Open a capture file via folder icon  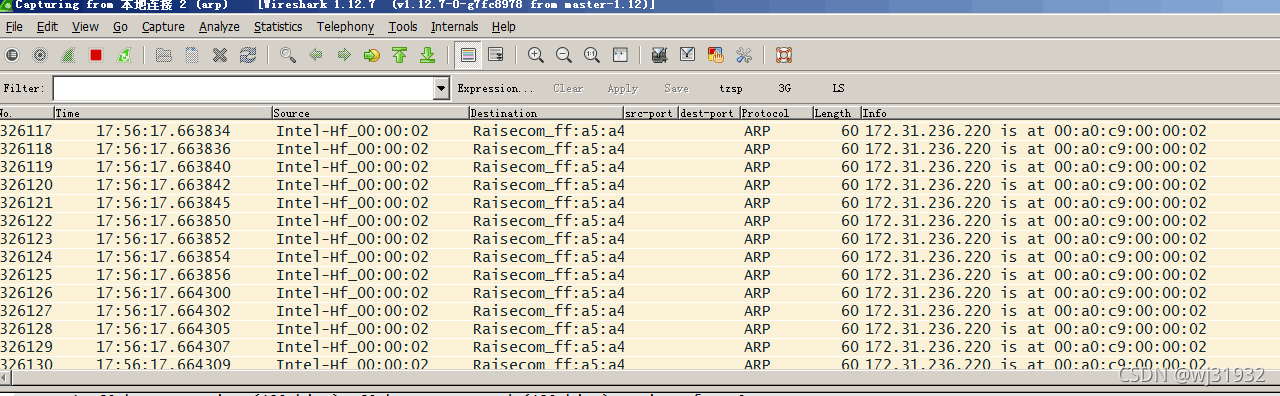click(163, 55)
